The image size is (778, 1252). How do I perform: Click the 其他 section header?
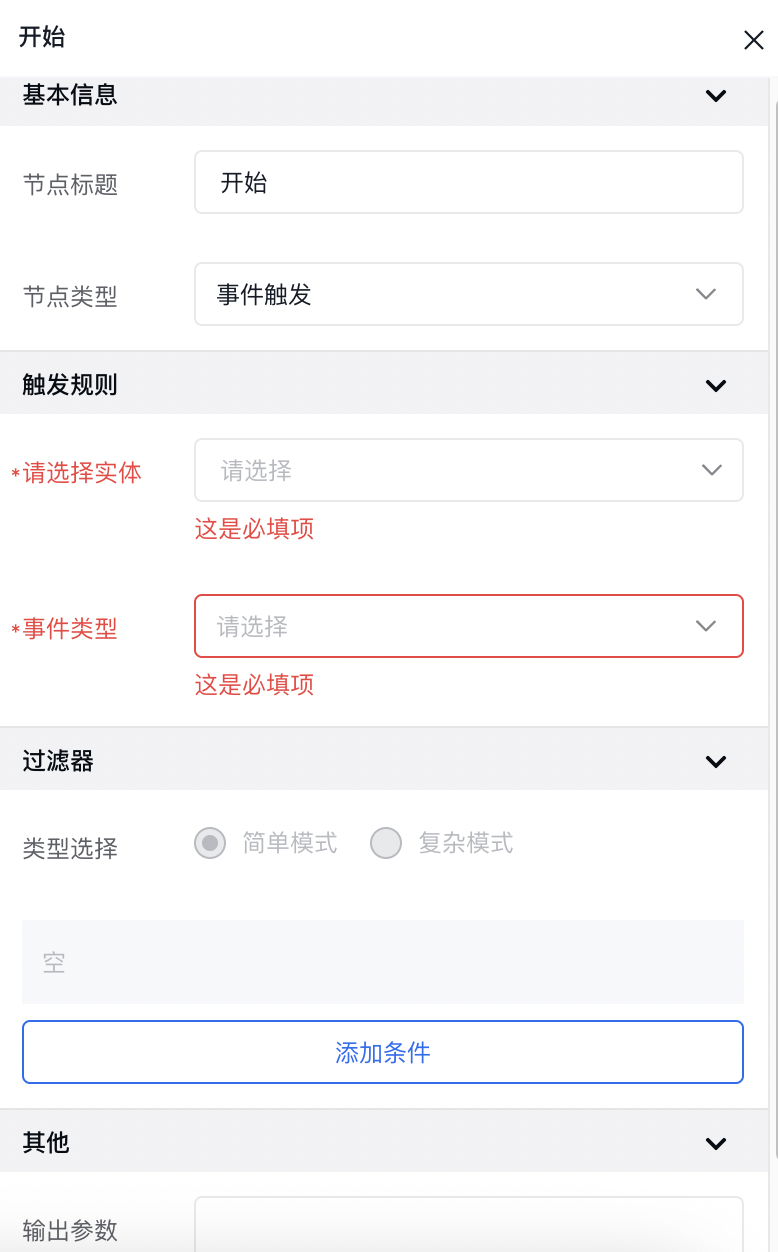tap(46, 1143)
